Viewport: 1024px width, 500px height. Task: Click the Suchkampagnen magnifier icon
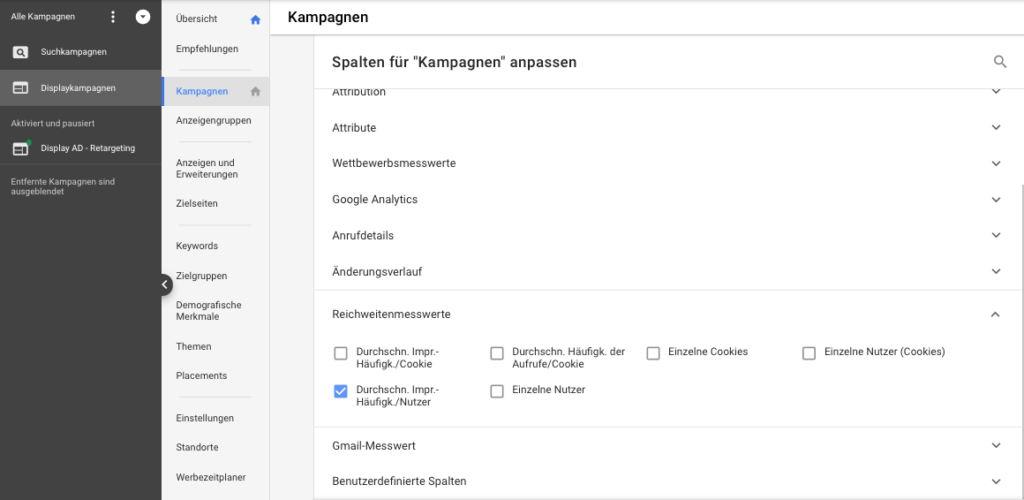[x=20, y=52]
